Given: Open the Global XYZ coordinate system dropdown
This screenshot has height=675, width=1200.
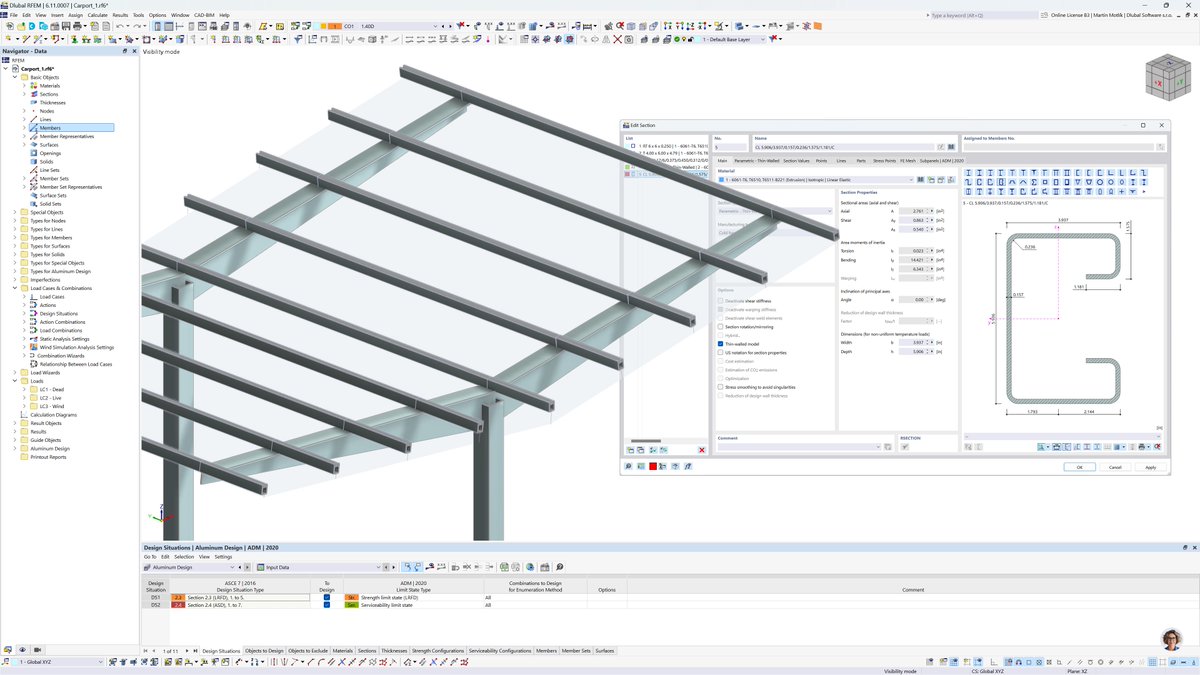Looking at the screenshot, I should pos(100,662).
